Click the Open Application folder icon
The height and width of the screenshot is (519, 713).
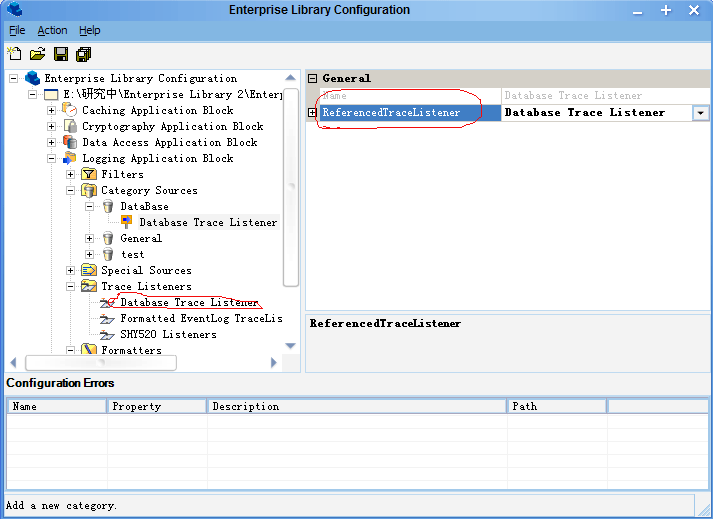pos(38,54)
